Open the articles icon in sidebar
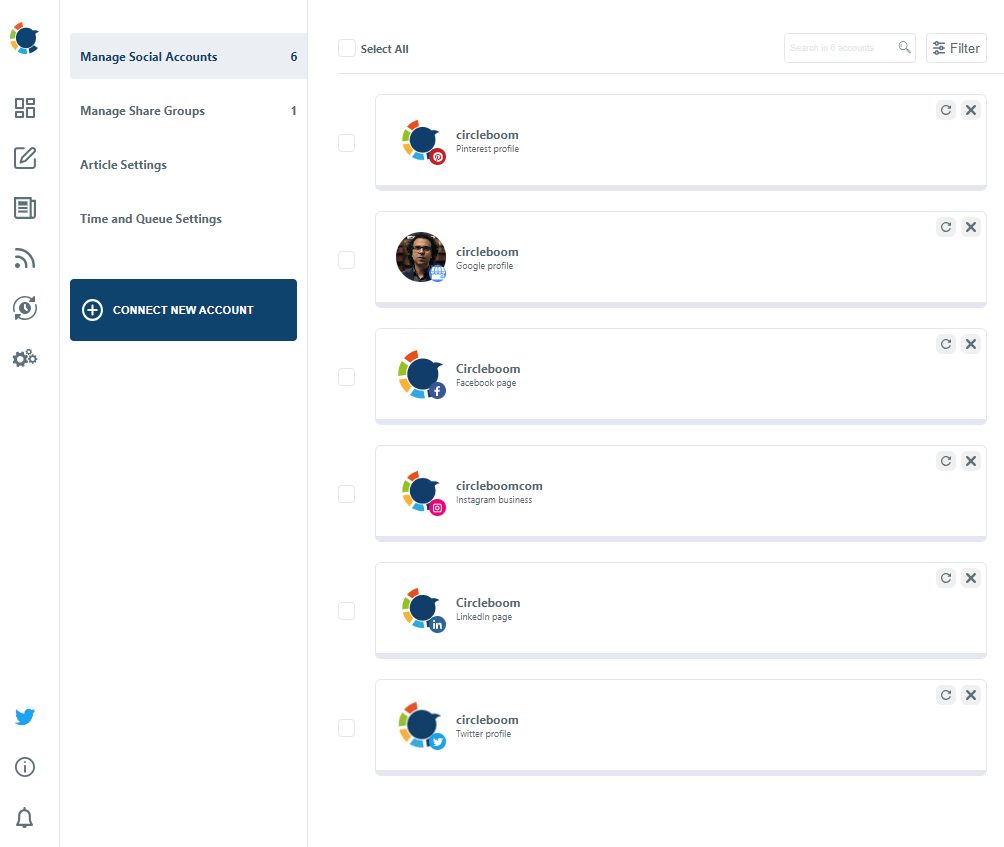The image size is (1004, 847). (24, 208)
